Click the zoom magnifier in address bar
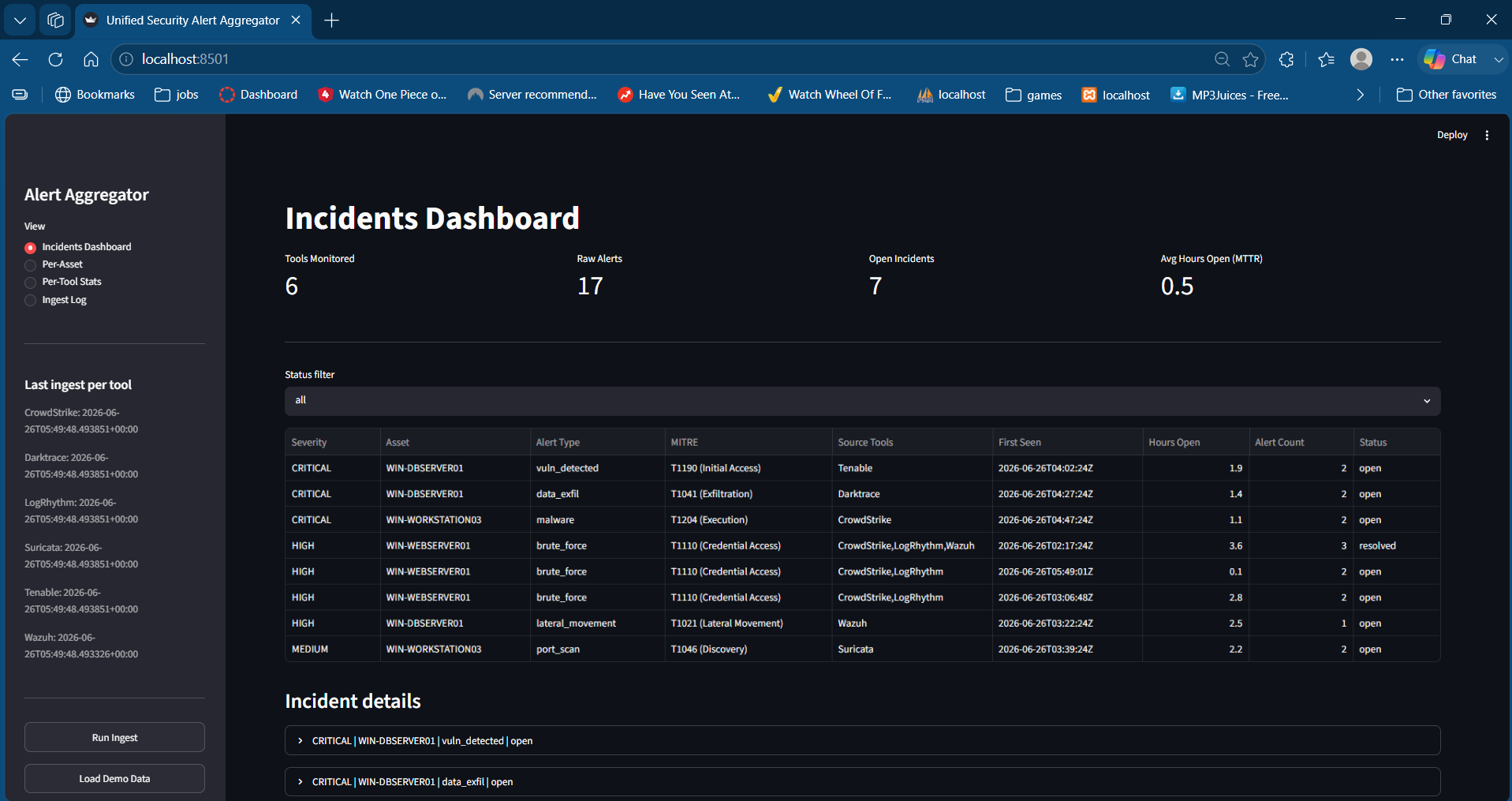1512x801 pixels. pyautogui.click(x=1222, y=59)
